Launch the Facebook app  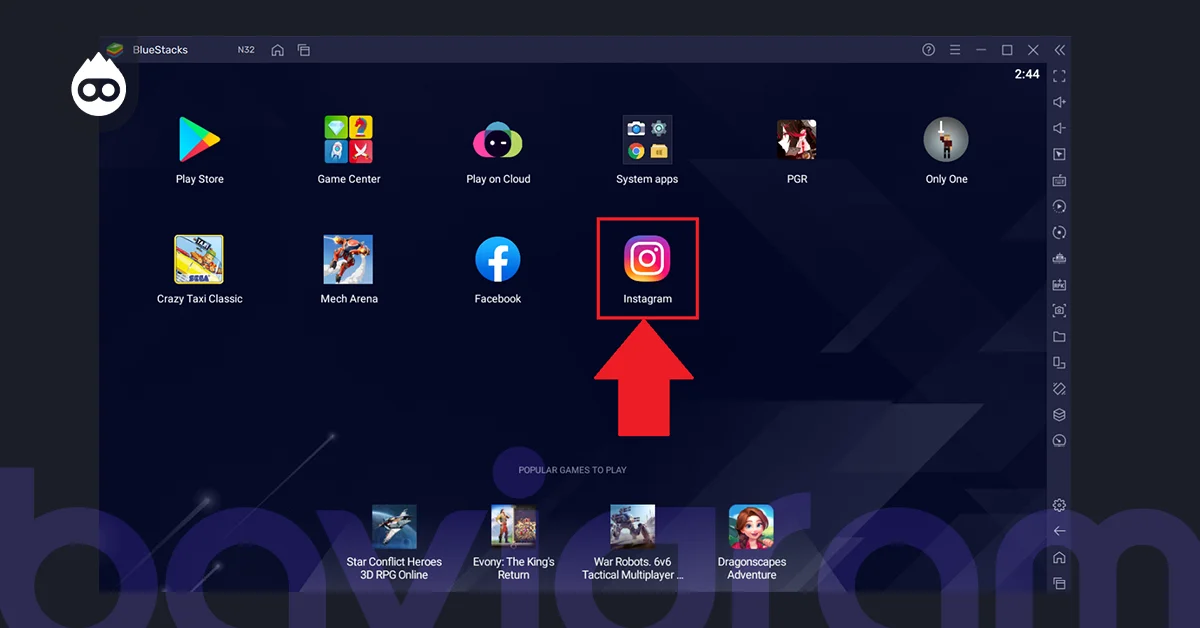click(x=498, y=260)
